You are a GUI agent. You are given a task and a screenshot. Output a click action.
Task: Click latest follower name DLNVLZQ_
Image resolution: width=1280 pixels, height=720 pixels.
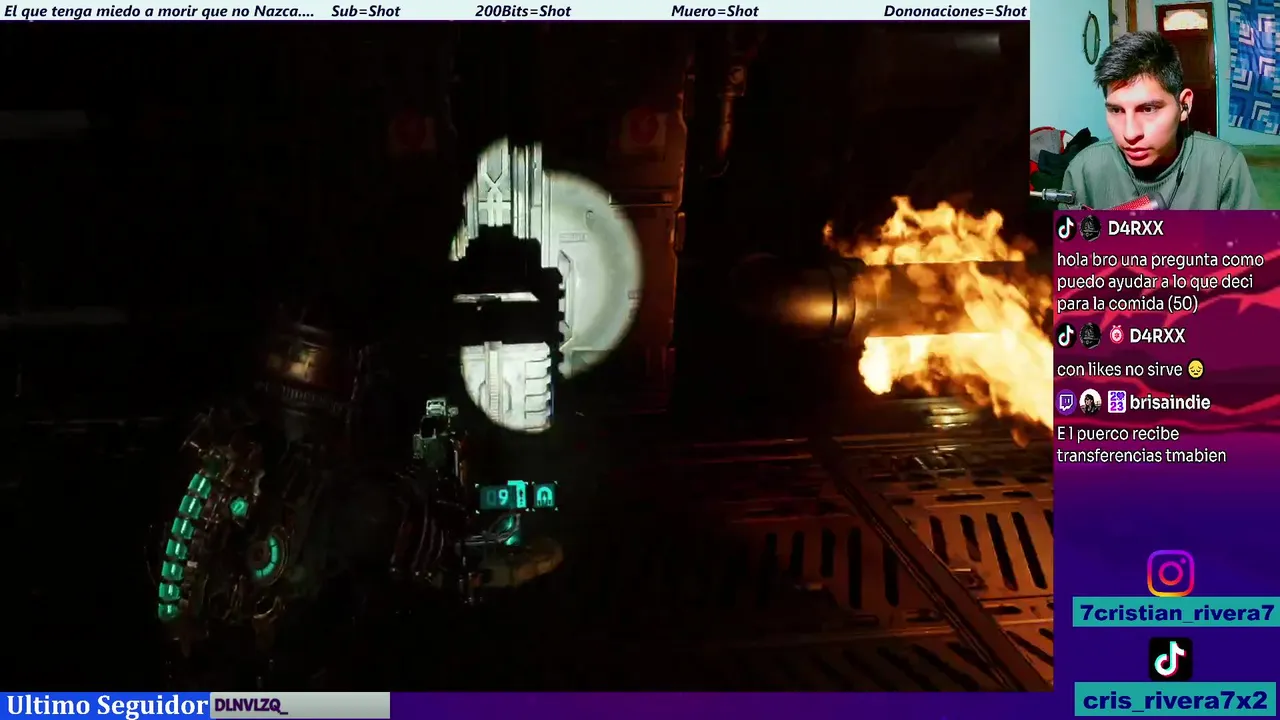tap(250, 706)
